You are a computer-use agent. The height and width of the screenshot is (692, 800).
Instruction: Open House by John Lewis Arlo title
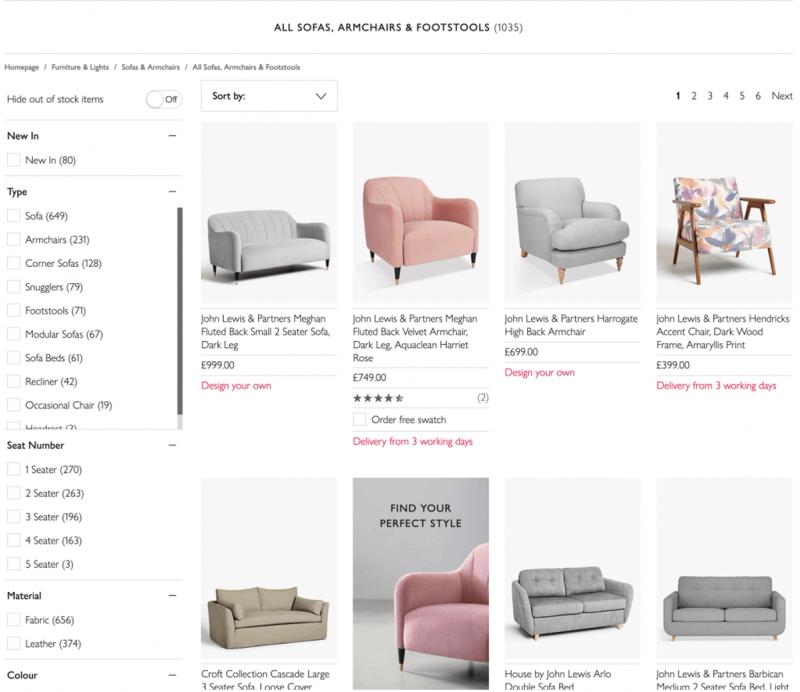tap(558, 680)
